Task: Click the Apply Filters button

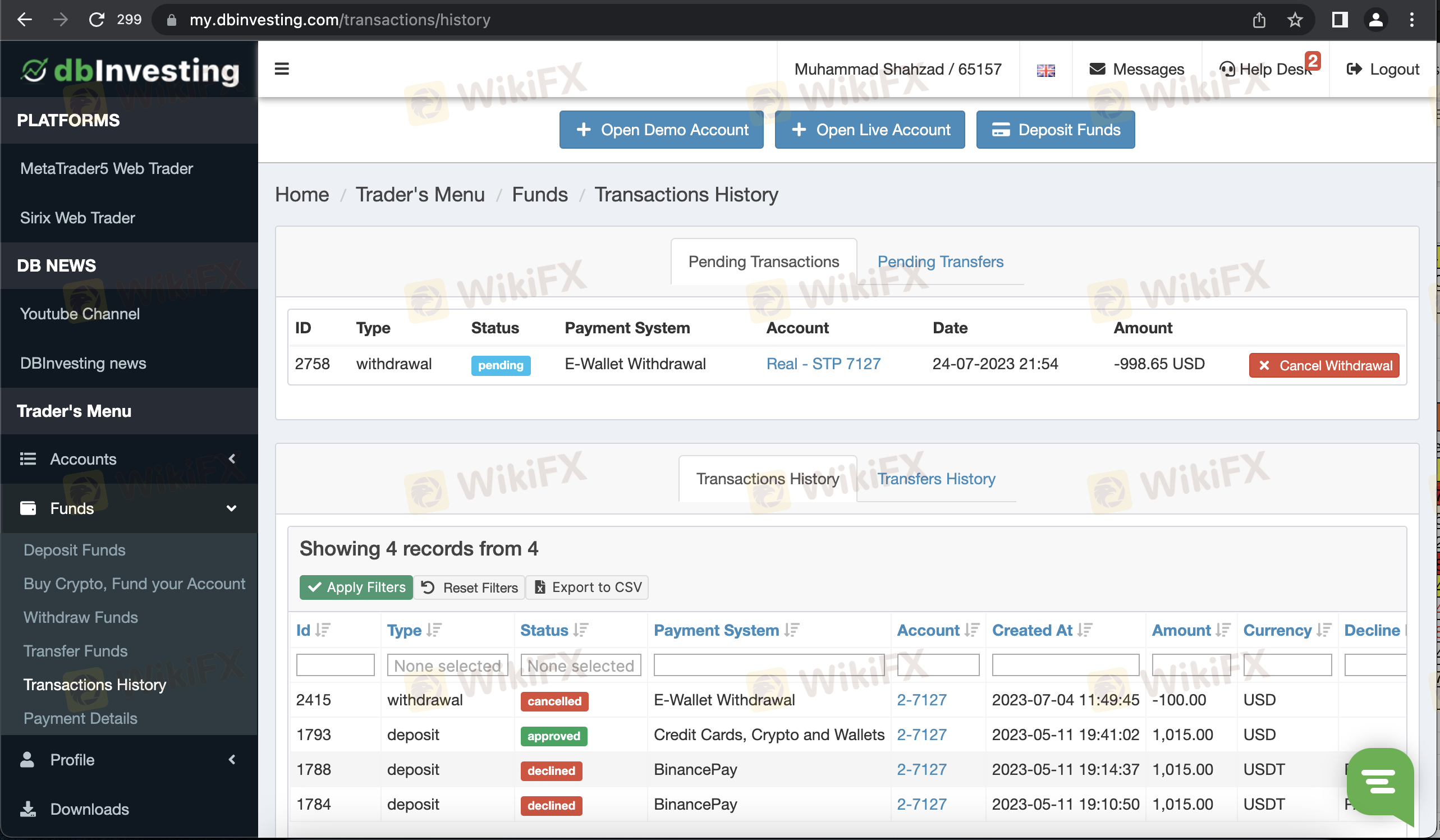Action: [356, 587]
